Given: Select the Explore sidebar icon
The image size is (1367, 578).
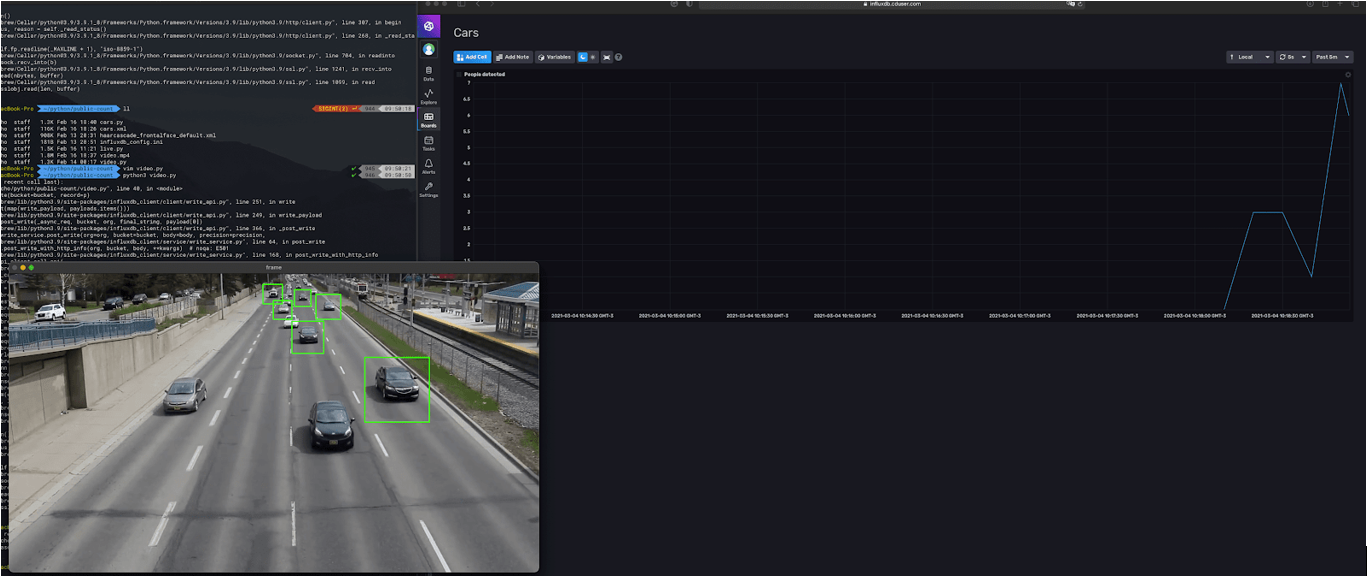Looking at the screenshot, I should point(429,97).
